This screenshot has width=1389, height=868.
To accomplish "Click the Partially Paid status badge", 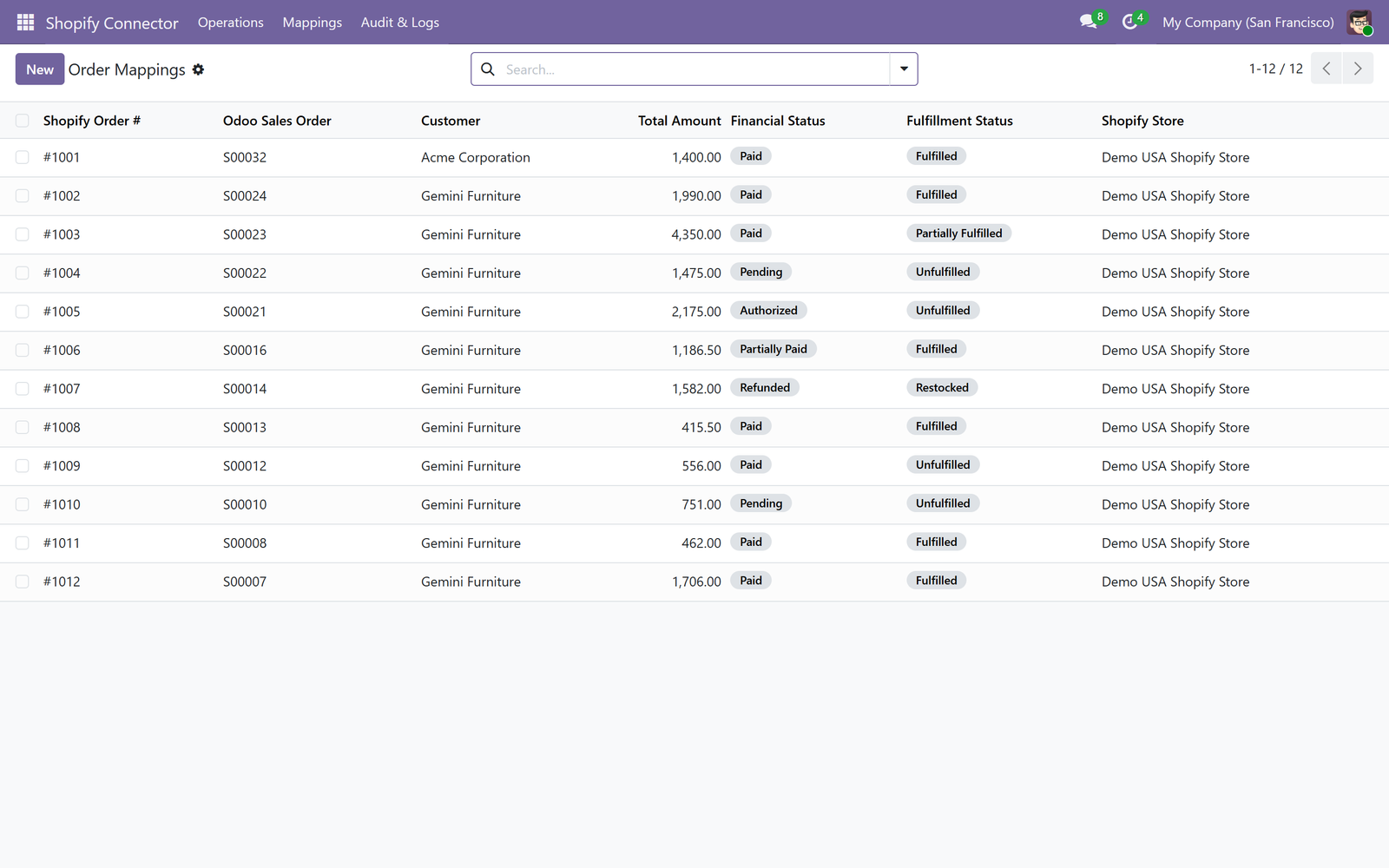I will pos(773,349).
